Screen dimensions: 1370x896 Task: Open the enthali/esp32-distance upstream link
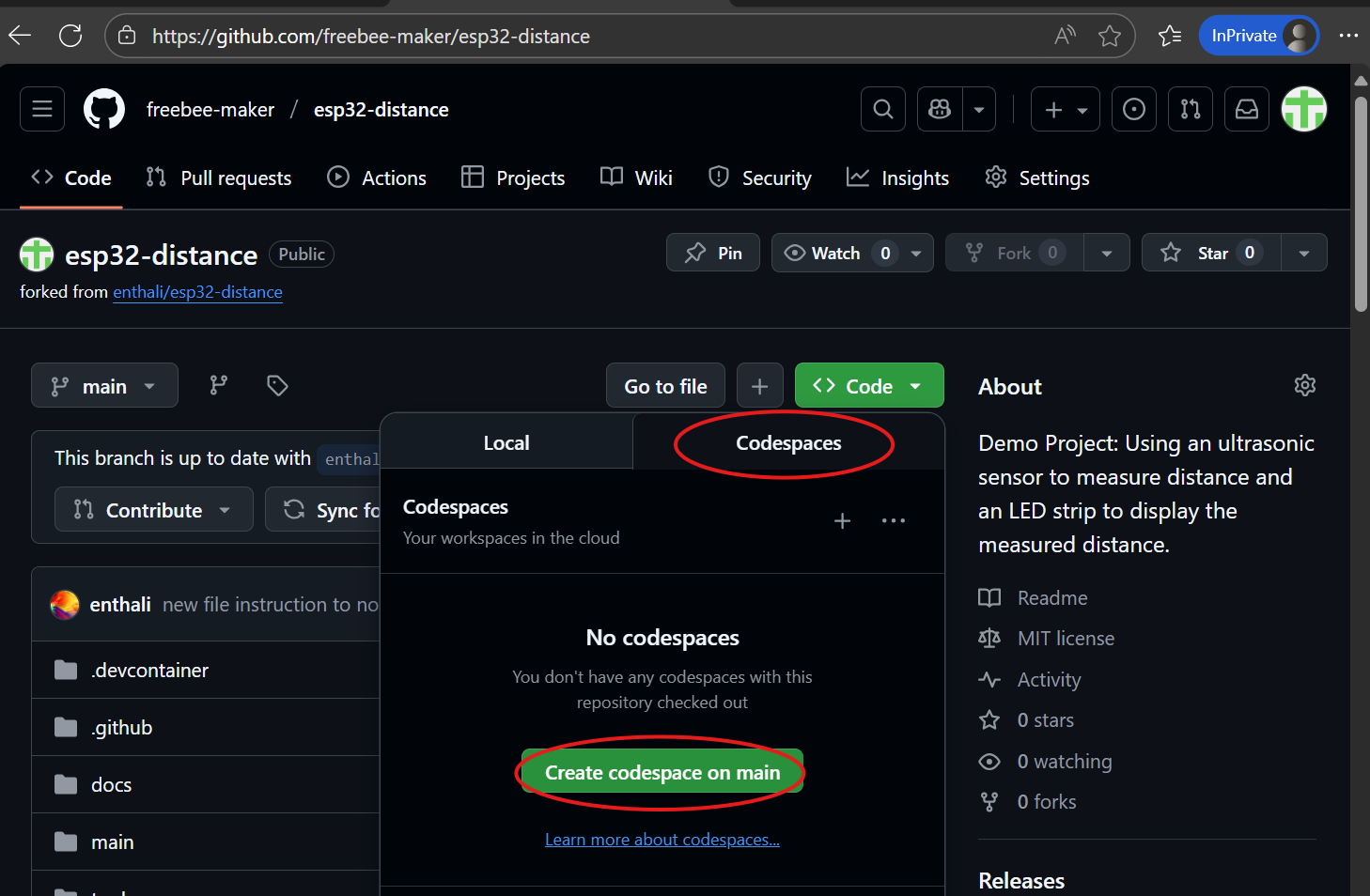coord(197,292)
